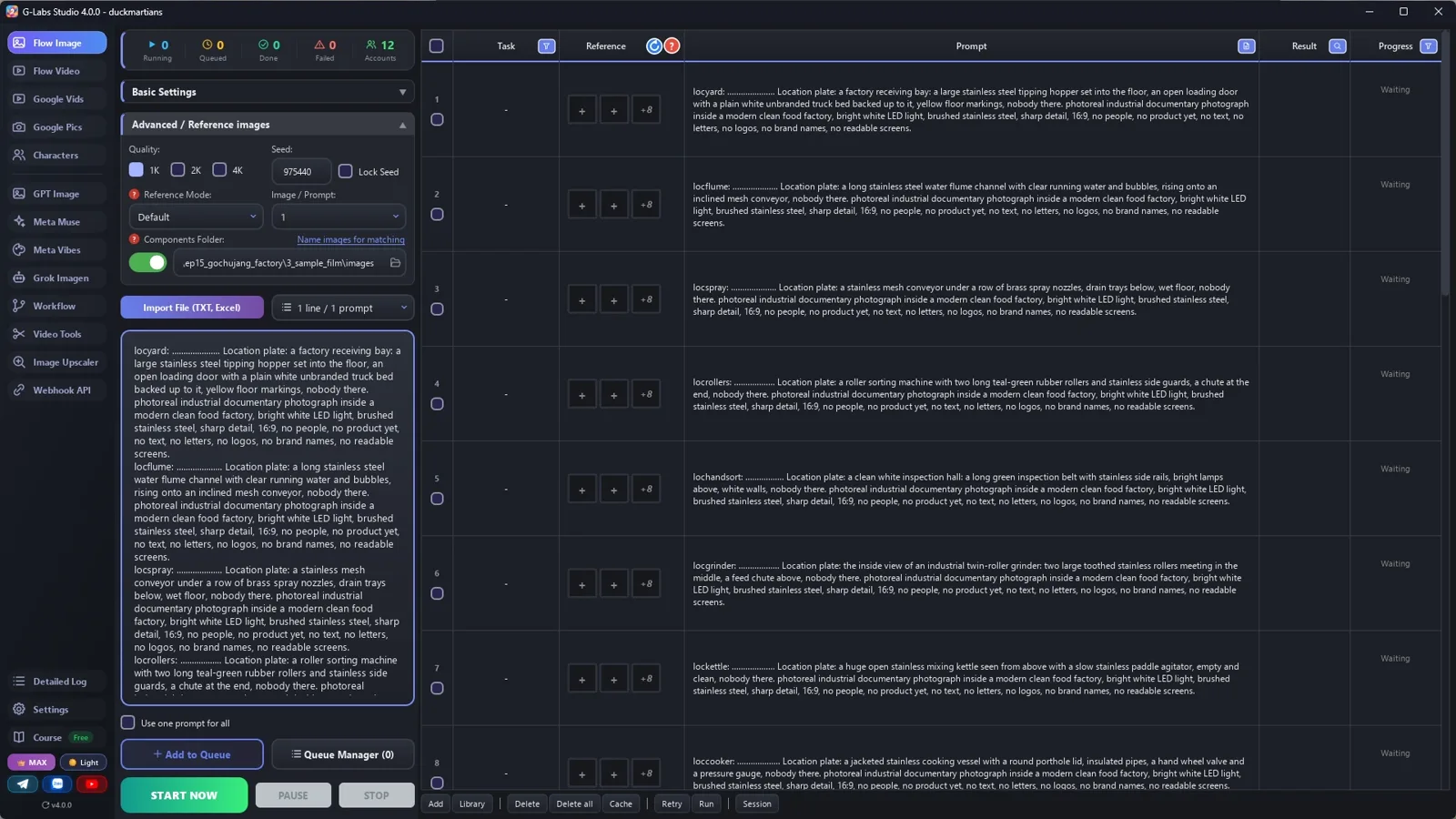
Task: Open the Components Folder help icon
Action: pyautogui.click(x=134, y=239)
